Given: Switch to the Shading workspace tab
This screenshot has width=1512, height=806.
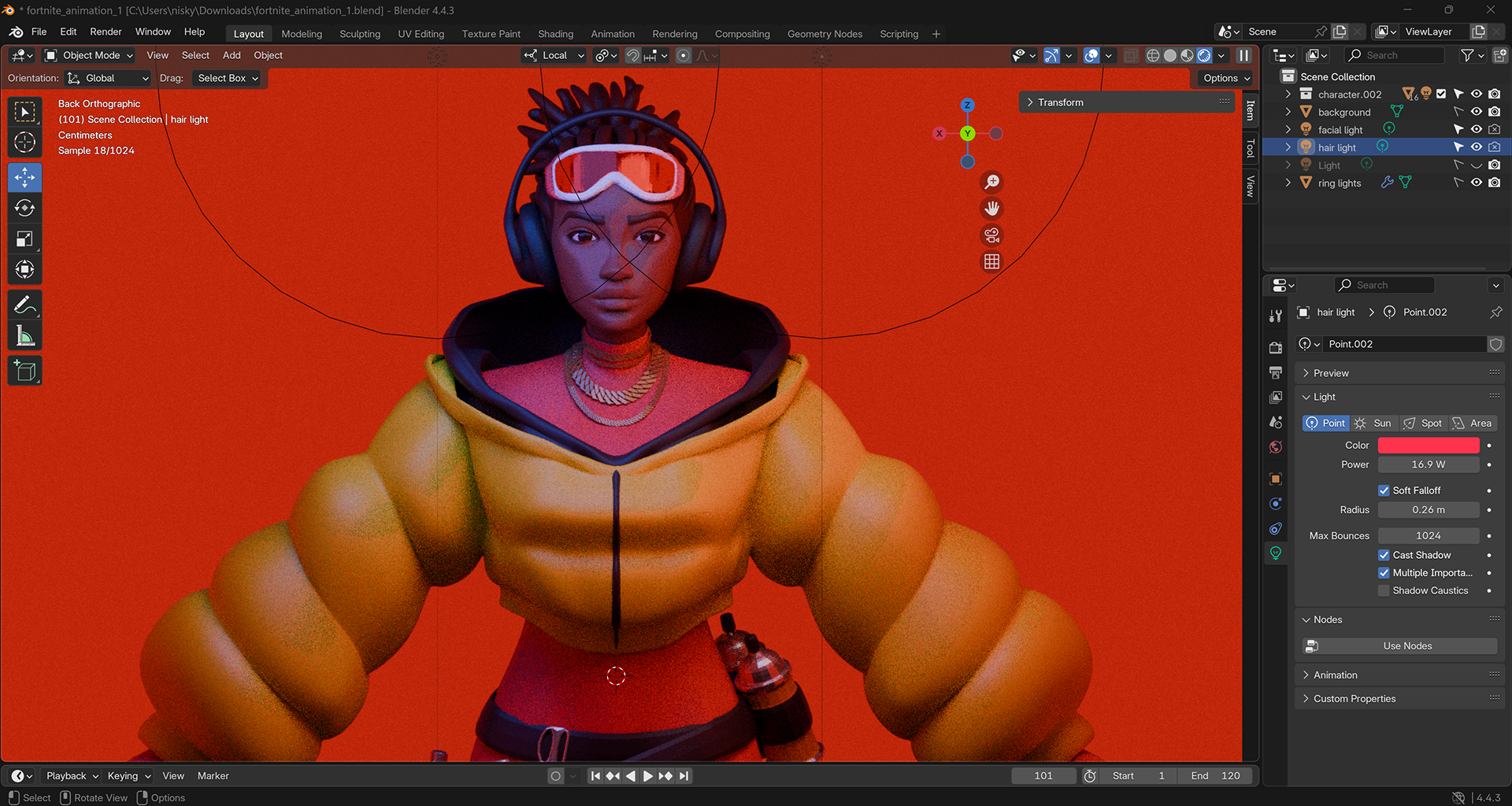Looking at the screenshot, I should pos(555,34).
